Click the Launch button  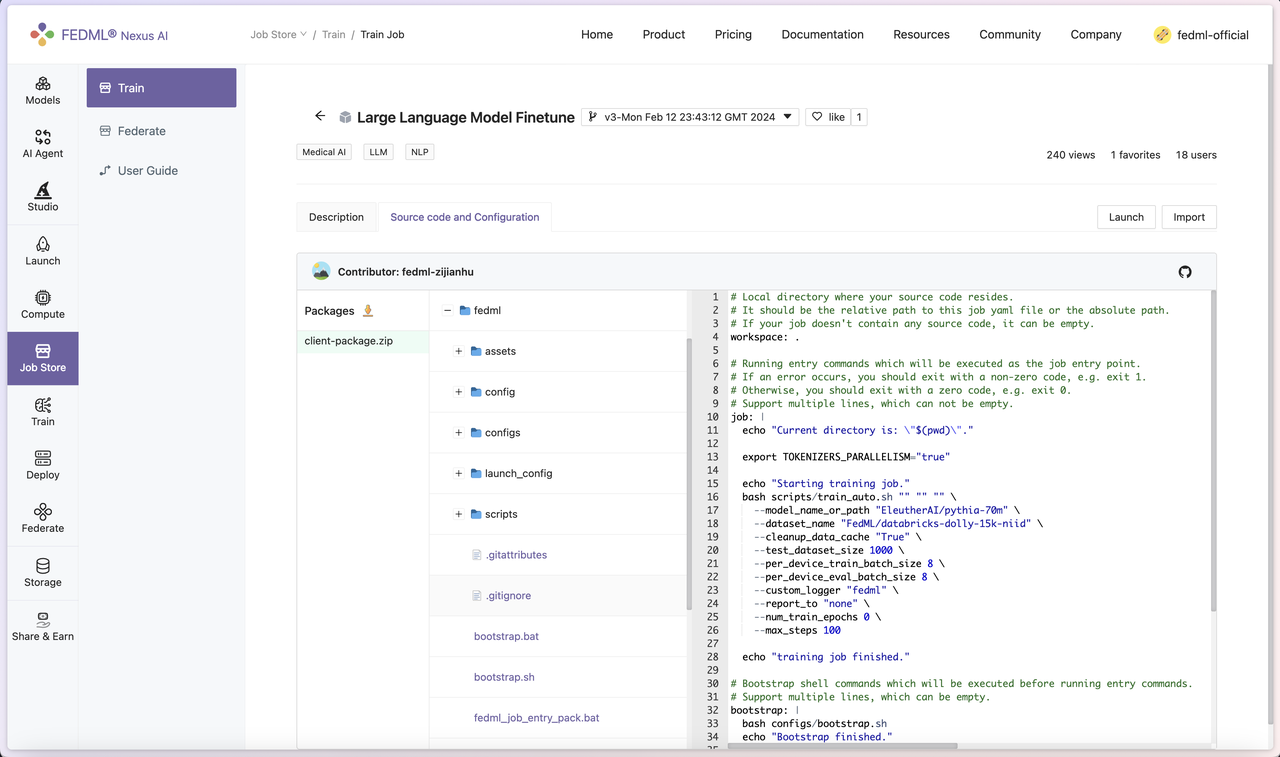(x=1126, y=217)
